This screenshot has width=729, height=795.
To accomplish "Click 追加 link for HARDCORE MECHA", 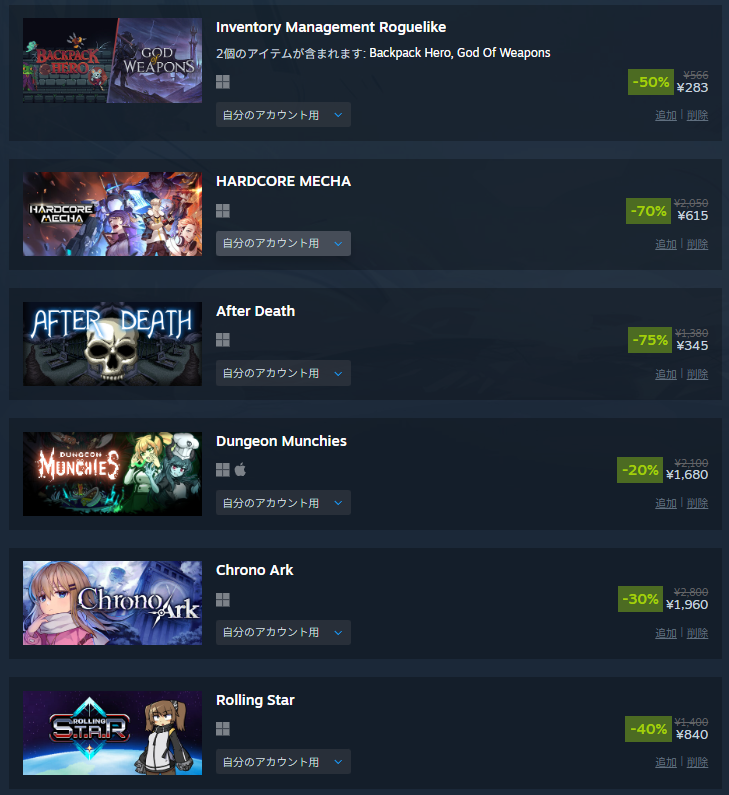I will click(x=666, y=244).
